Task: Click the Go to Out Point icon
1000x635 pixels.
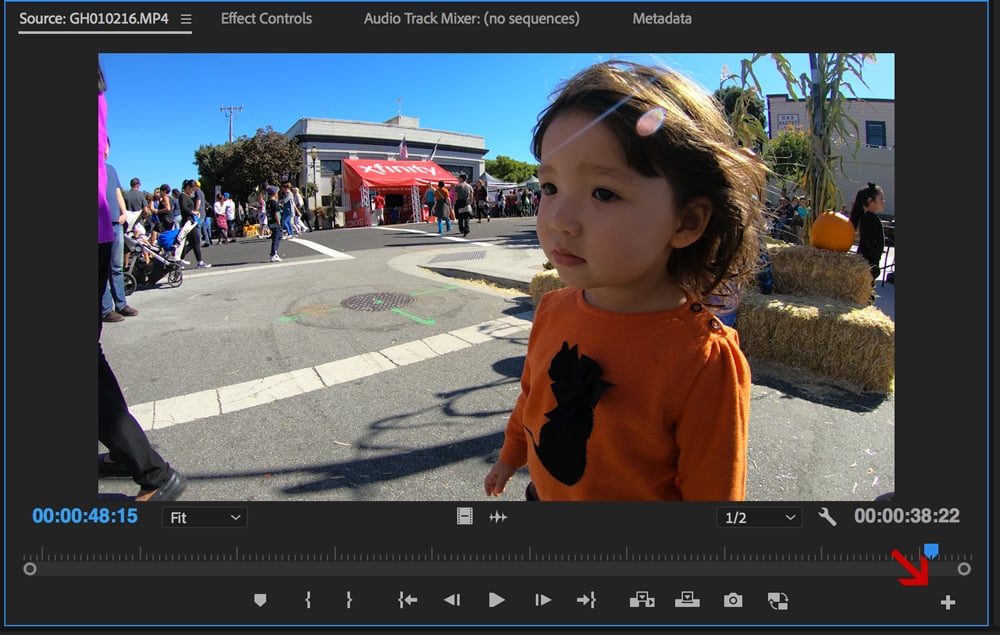Action: point(587,599)
